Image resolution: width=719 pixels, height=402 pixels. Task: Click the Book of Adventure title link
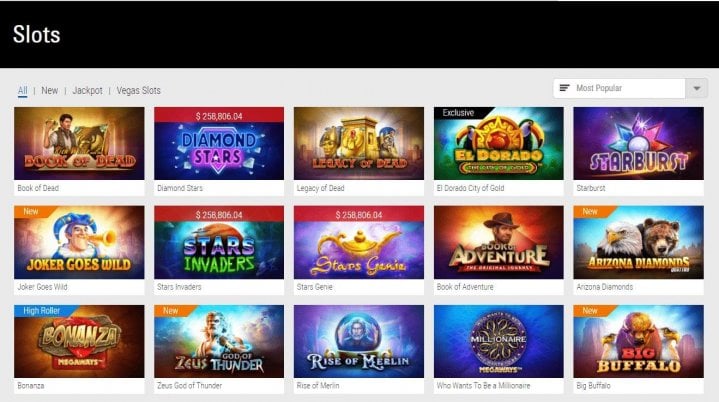pyautogui.click(x=465, y=287)
